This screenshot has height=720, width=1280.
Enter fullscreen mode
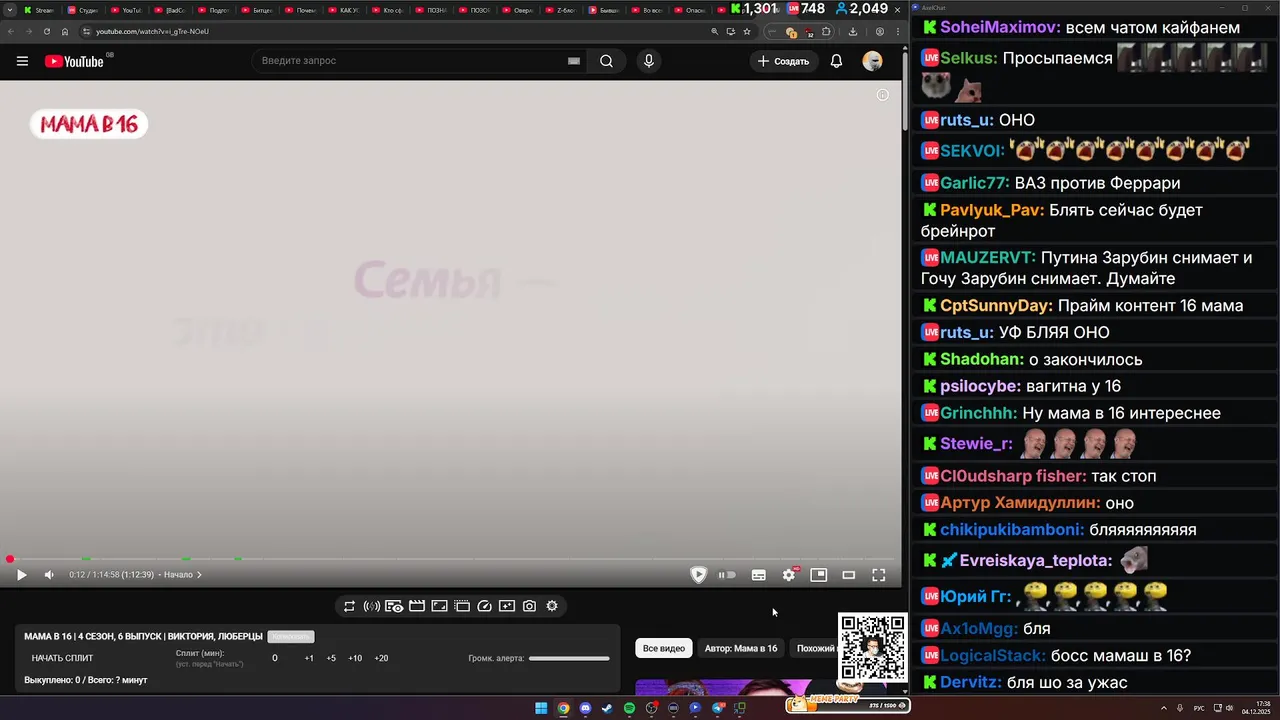[x=879, y=575]
